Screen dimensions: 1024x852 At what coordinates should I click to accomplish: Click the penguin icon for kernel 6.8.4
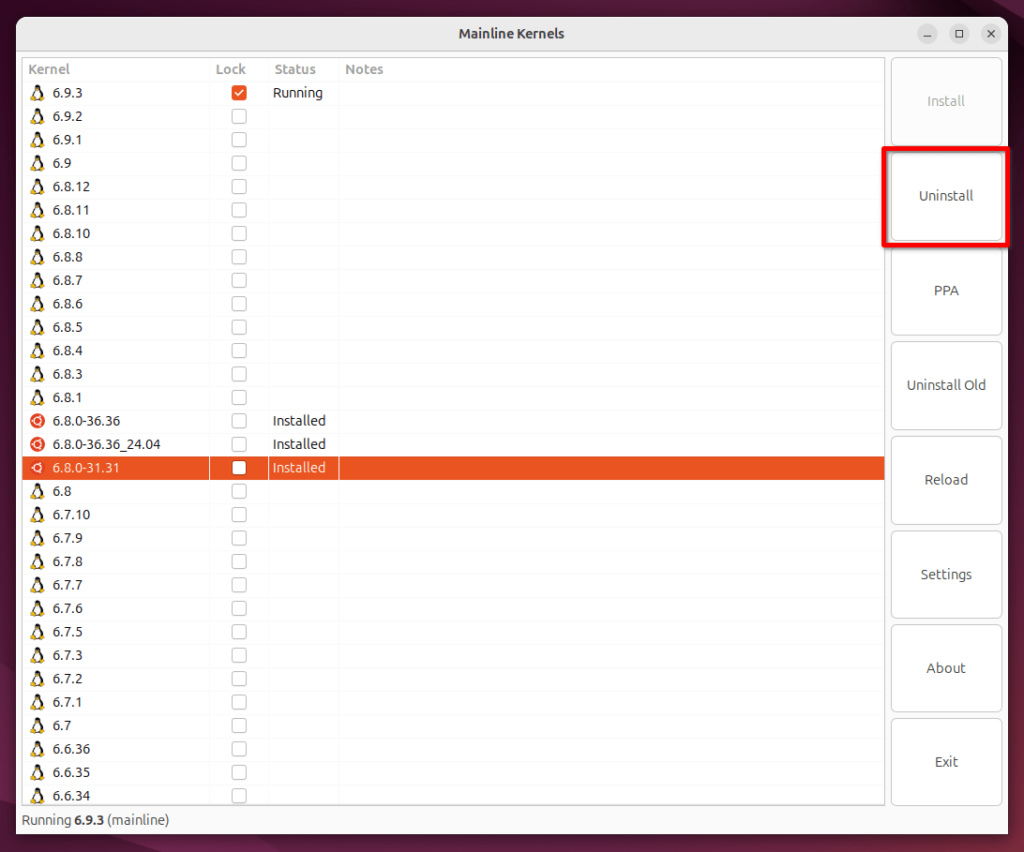37,351
